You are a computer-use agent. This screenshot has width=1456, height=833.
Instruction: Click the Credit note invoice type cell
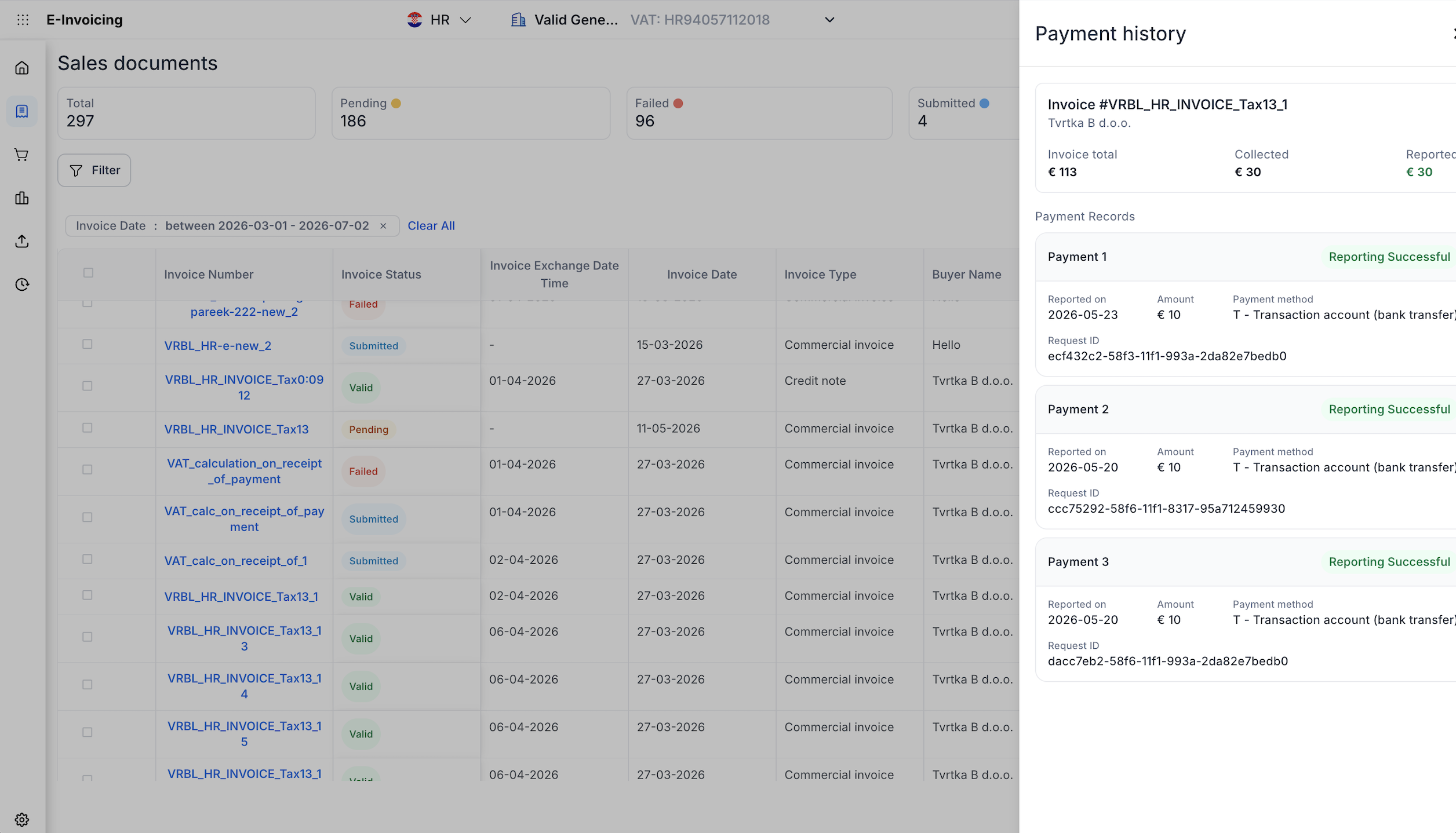coord(815,381)
